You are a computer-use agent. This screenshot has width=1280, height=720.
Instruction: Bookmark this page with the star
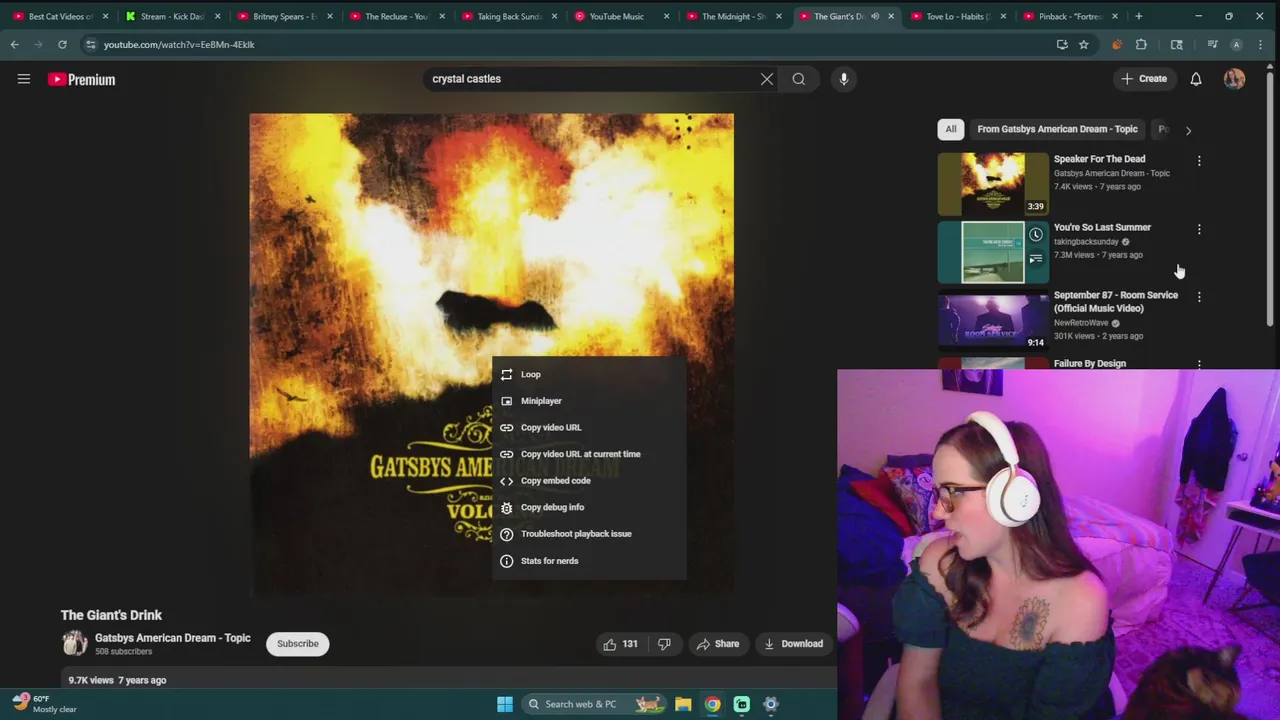point(1083,44)
